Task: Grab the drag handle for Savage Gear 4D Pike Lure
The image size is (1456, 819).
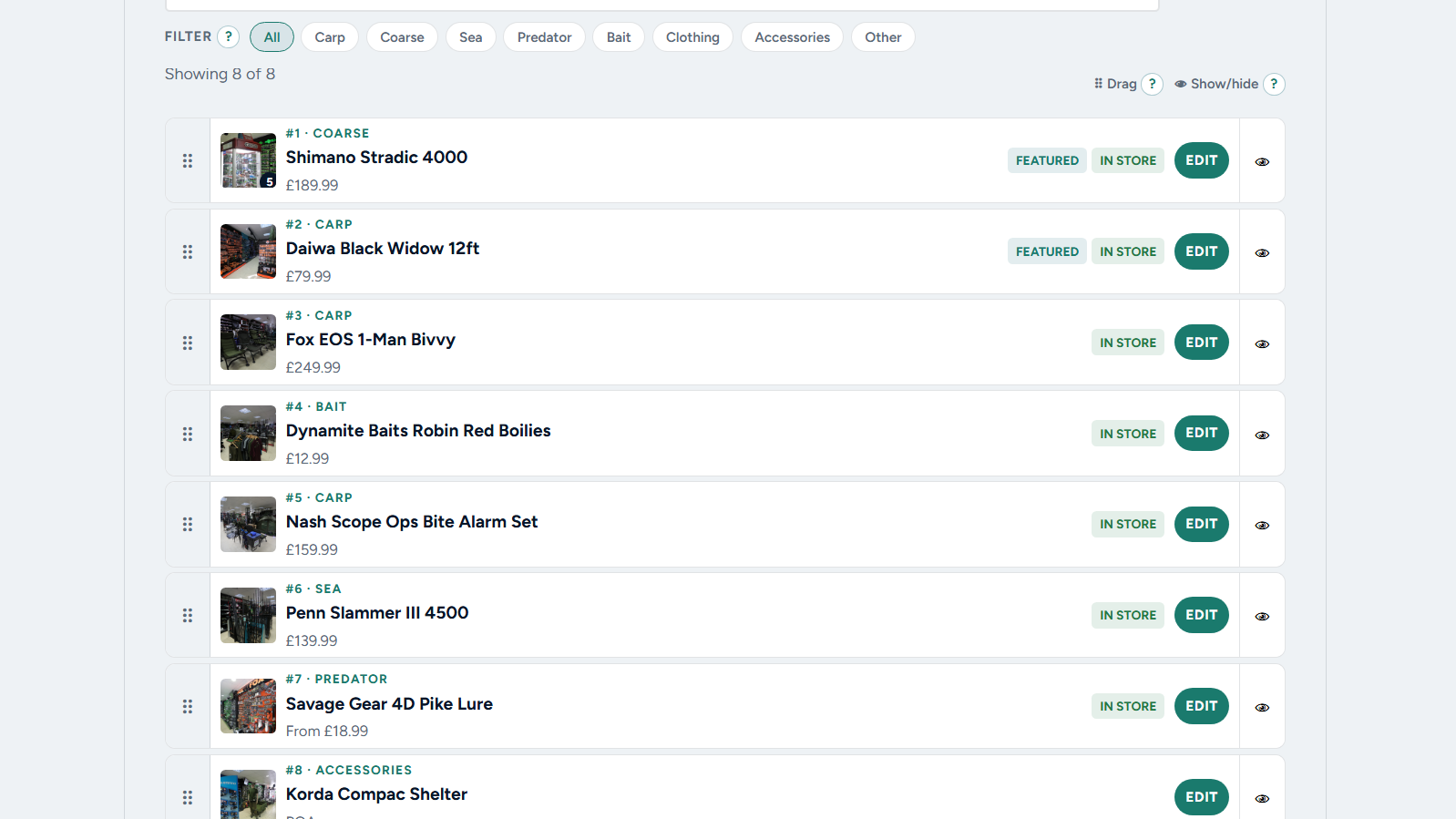Action: 188,706
